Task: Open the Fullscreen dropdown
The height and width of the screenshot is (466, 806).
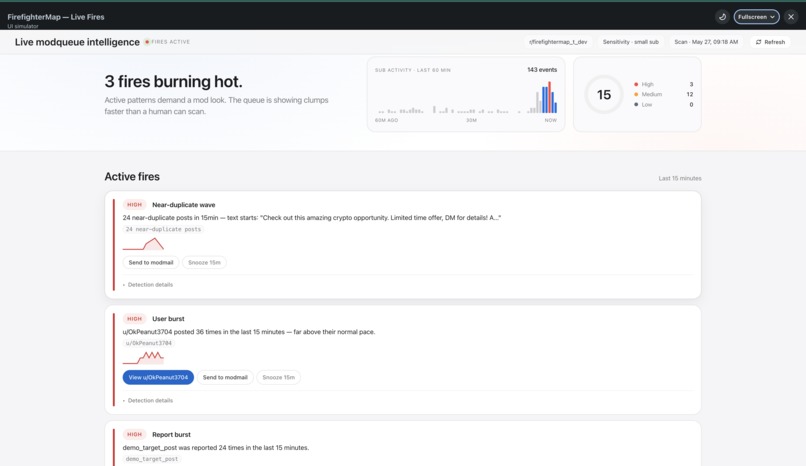Action: click(x=756, y=17)
